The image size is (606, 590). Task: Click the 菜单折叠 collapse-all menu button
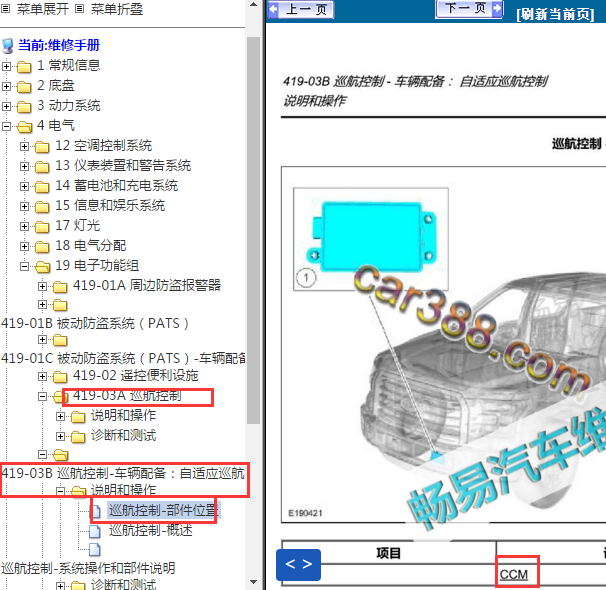click(109, 9)
